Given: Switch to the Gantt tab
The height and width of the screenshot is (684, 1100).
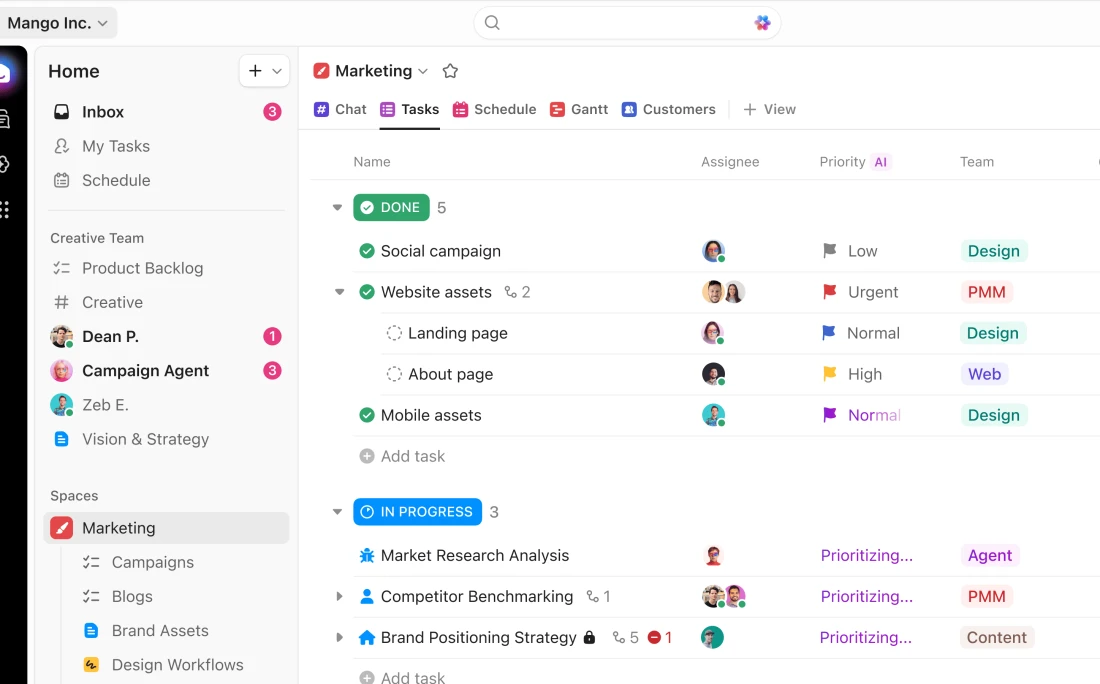Looking at the screenshot, I should click(x=579, y=109).
